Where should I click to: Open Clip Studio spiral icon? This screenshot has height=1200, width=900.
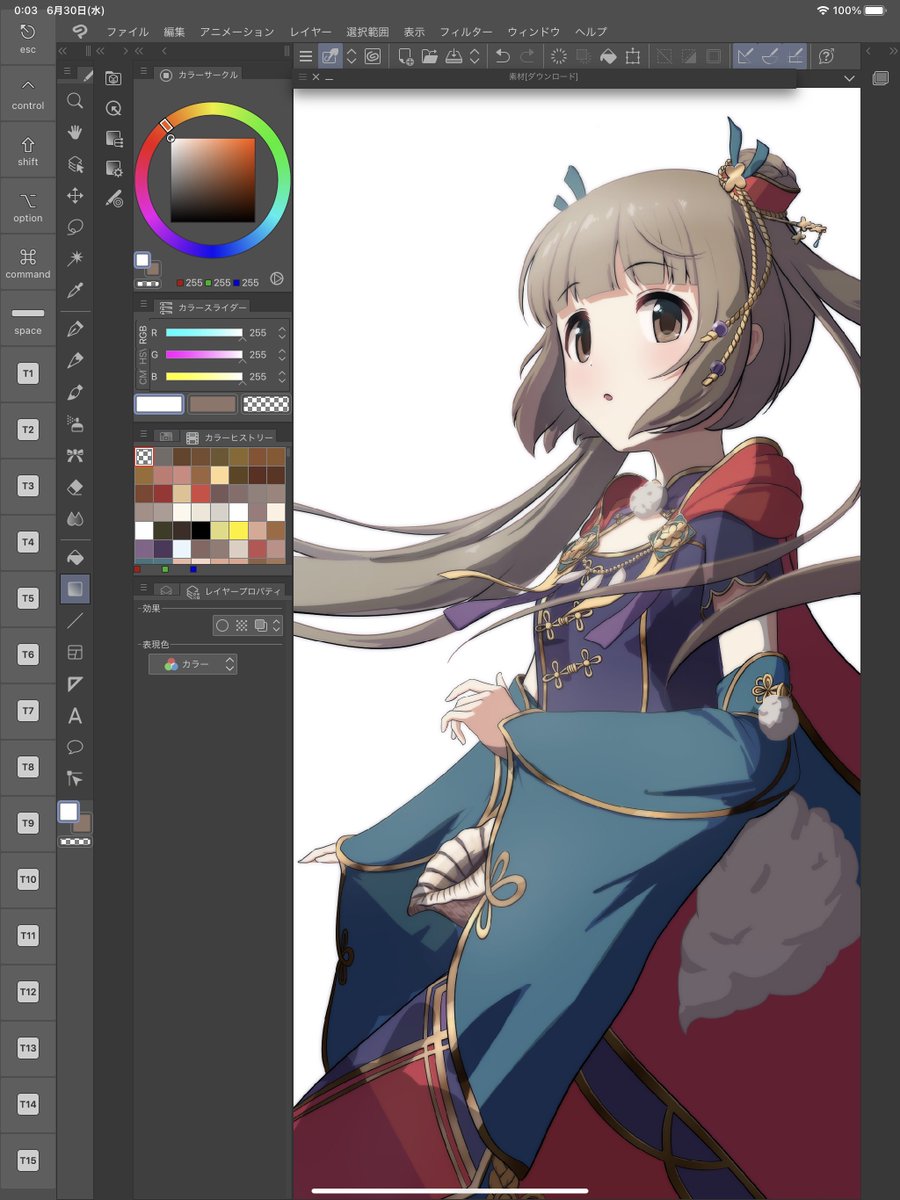point(372,56)
